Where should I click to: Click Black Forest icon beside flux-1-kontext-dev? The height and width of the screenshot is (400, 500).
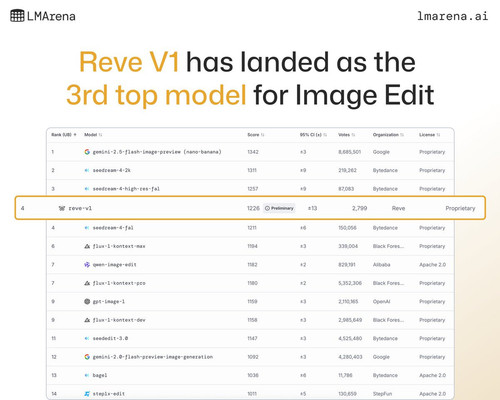tap(87, 320)
